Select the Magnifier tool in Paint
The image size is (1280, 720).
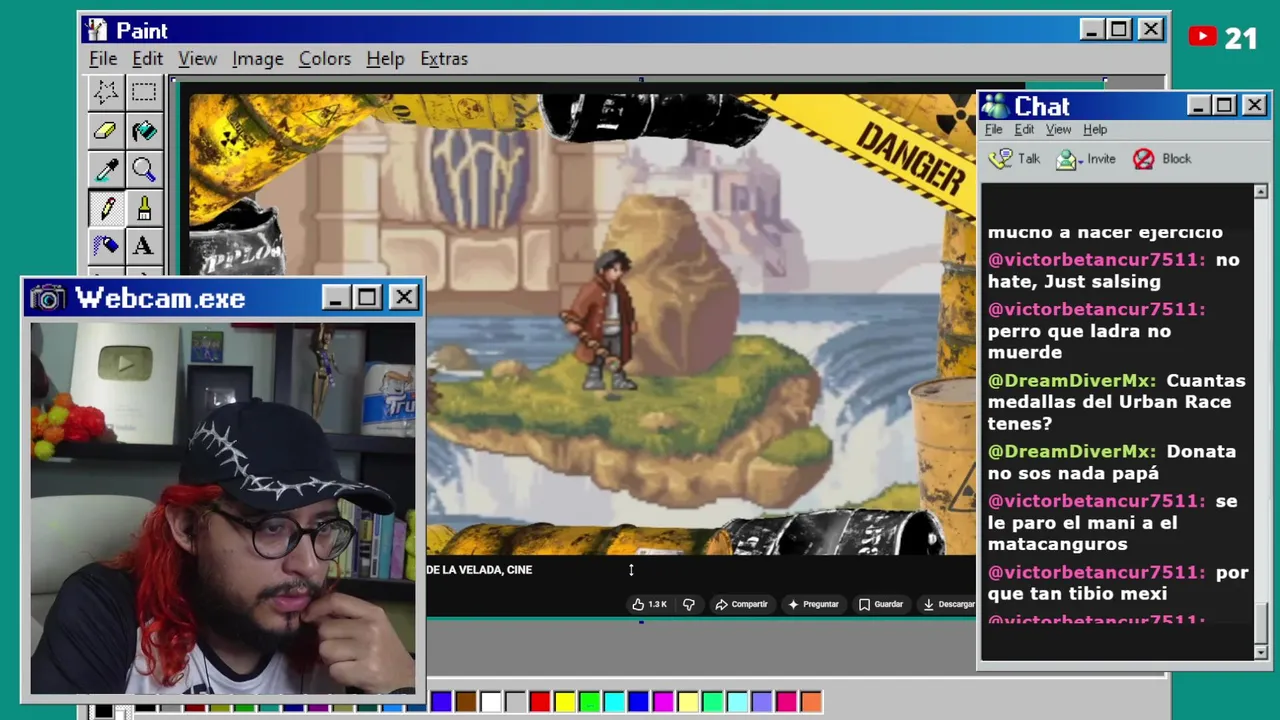coord(144,169)
